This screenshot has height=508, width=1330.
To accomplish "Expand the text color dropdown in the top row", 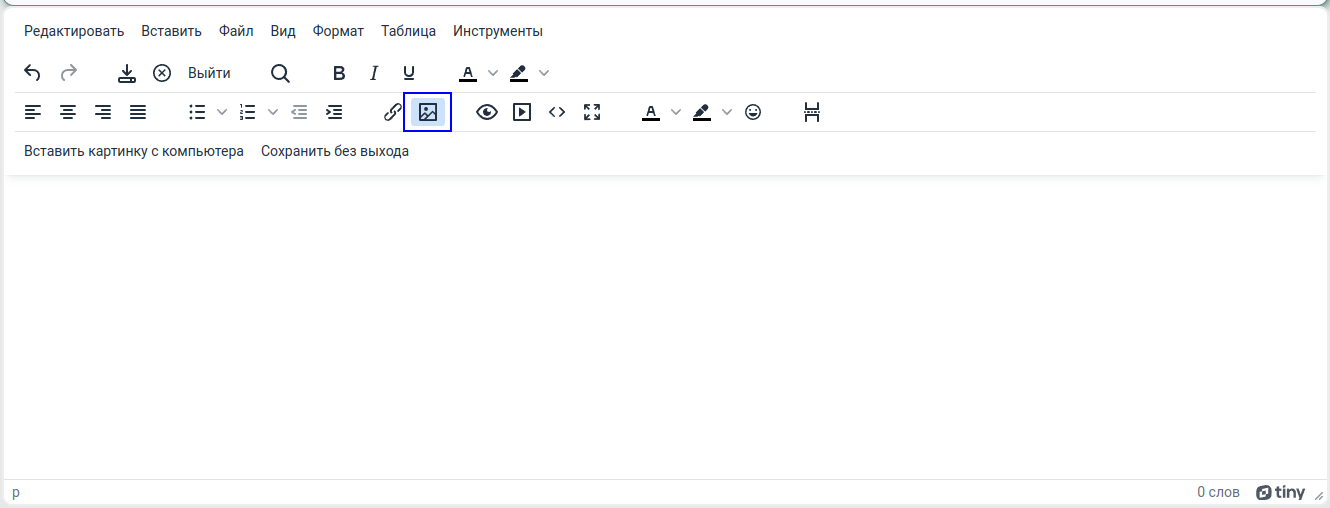I will (x=492, y=73).
